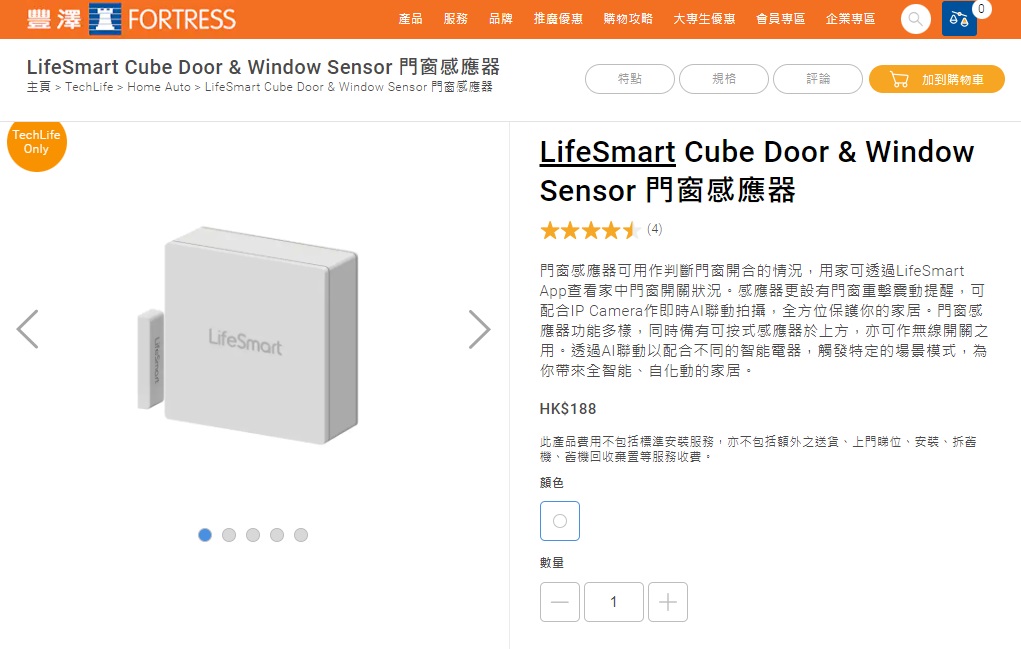Select the TechLife Only badge
Screen dimensions: 1021x649
point(36,144)
